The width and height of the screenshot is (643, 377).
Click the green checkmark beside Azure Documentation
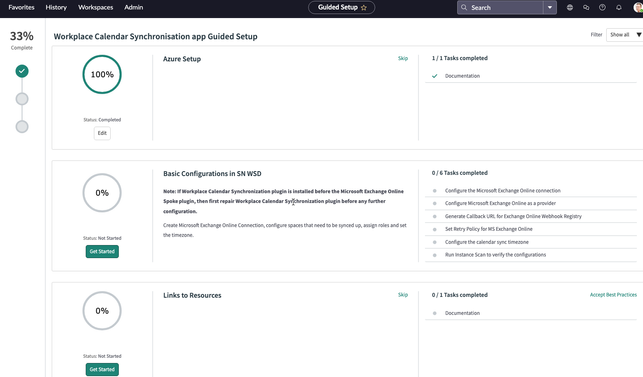click(435, 76)
